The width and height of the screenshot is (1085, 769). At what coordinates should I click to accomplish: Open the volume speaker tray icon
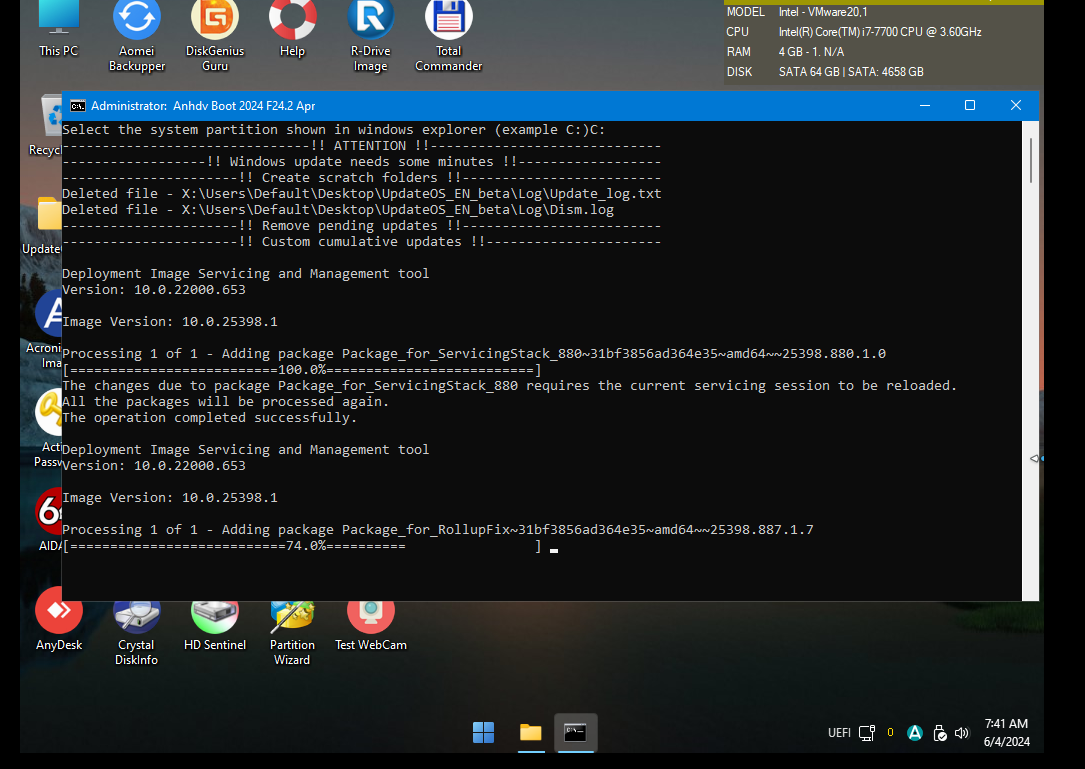coord(962,732)
